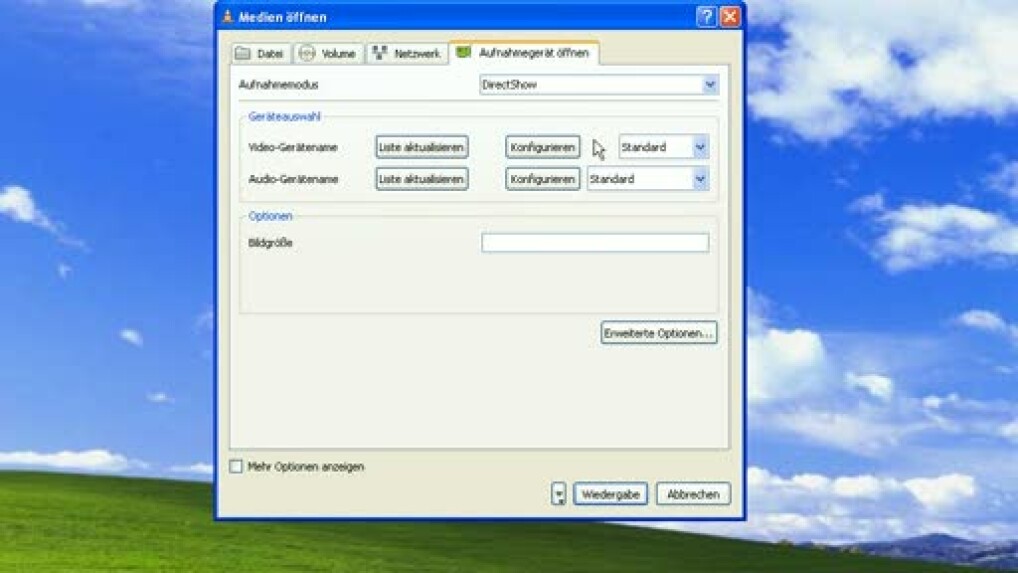Click Liste aktualisieren for Audio-Gerätename
The image size is (1018, 573).
click(422, 179)
